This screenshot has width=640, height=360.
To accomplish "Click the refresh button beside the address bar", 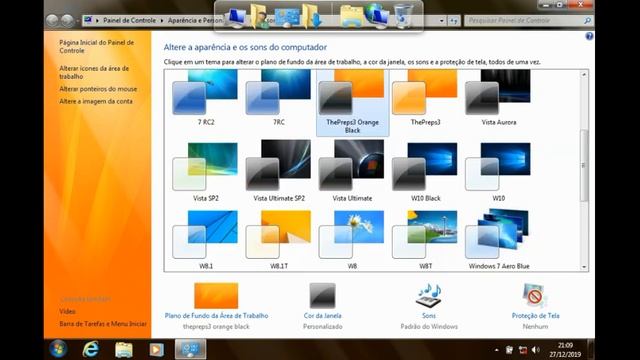I will point(453,20).
